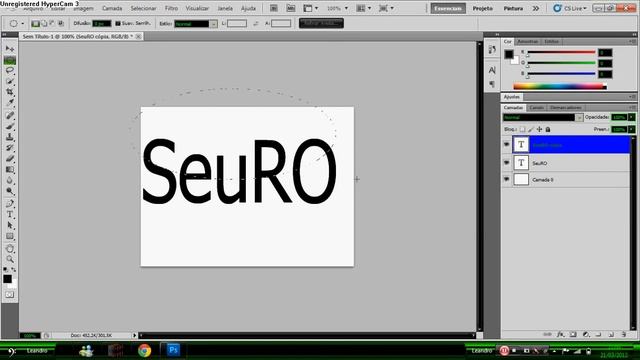Open the Character panel icon in dock
Screen dimensions: 640x360
[x=492, y=70]
